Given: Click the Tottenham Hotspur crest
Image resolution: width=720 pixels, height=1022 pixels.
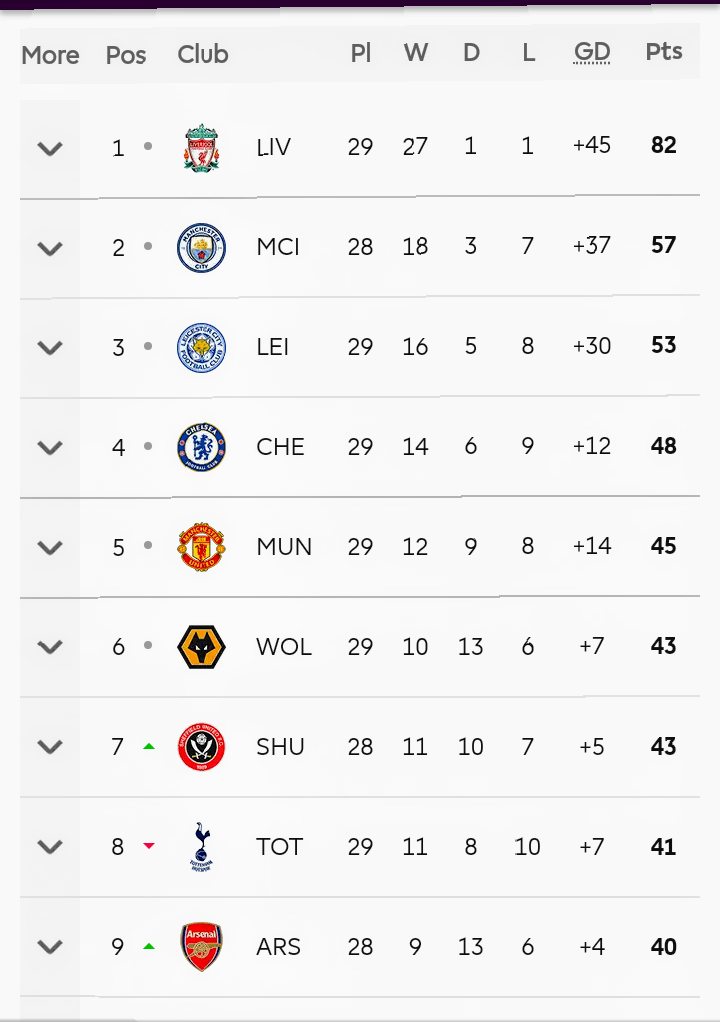Looking at the screenshot, I should [201, 847].
